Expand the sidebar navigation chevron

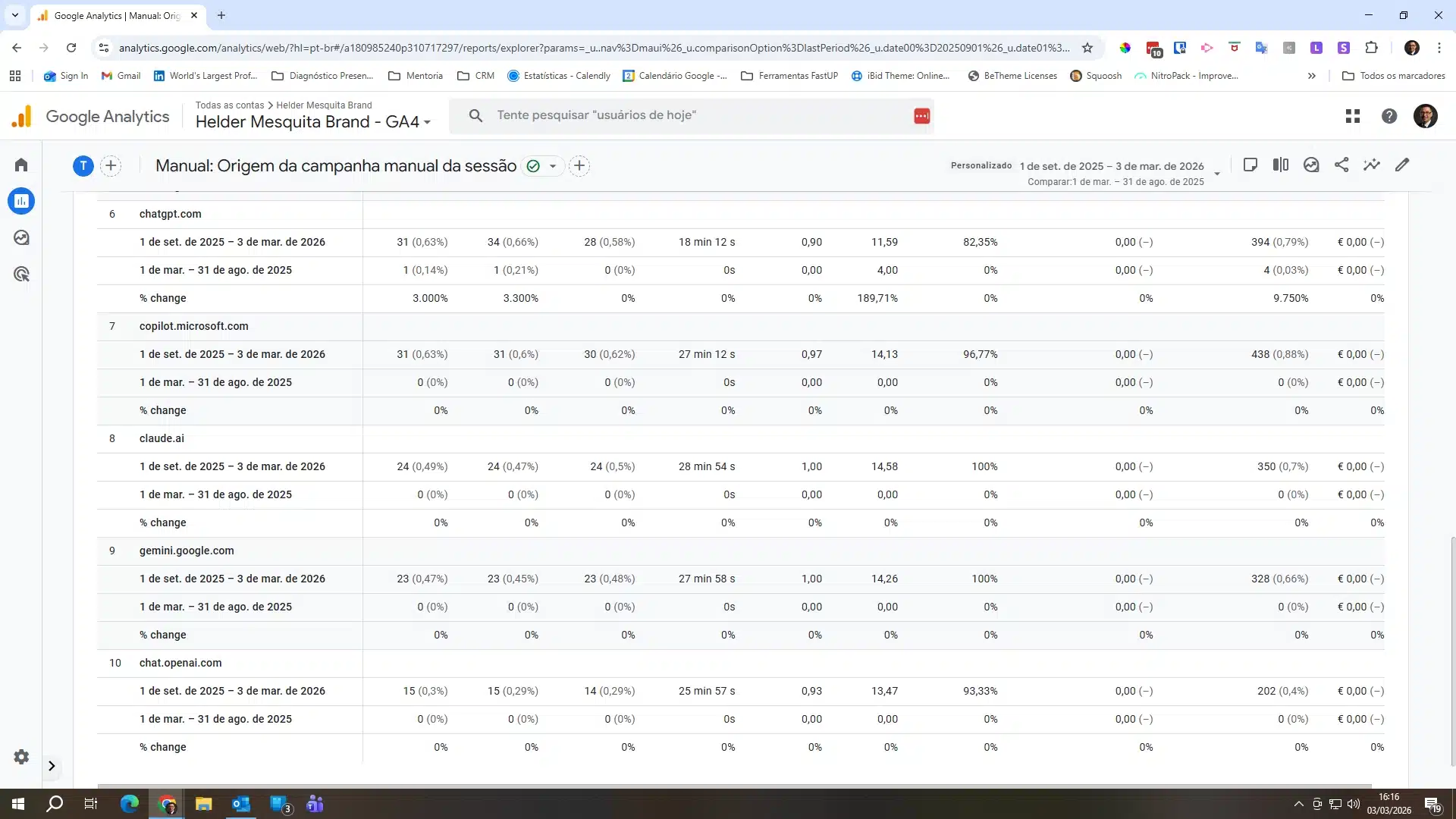[52, 766]
